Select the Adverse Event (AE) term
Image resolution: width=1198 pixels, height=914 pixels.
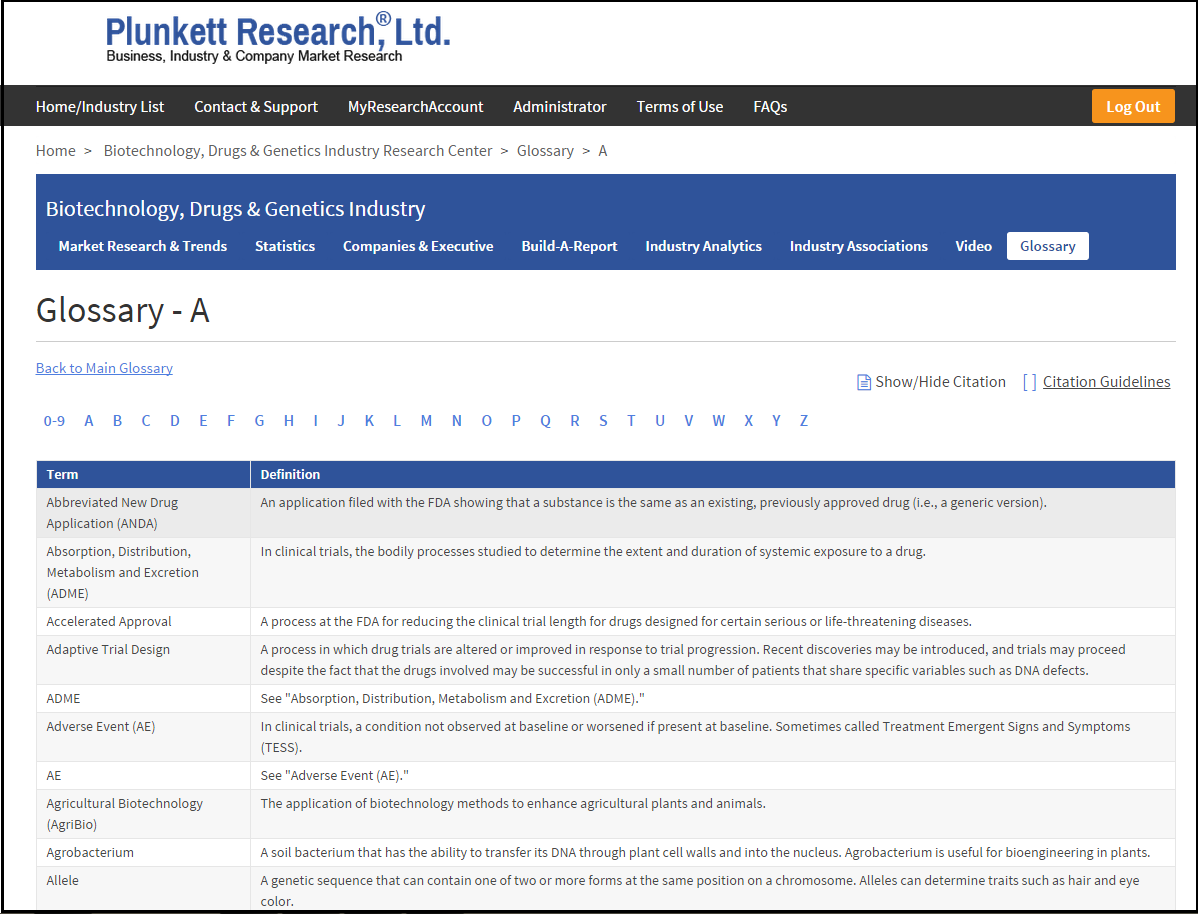pos(101,727)
